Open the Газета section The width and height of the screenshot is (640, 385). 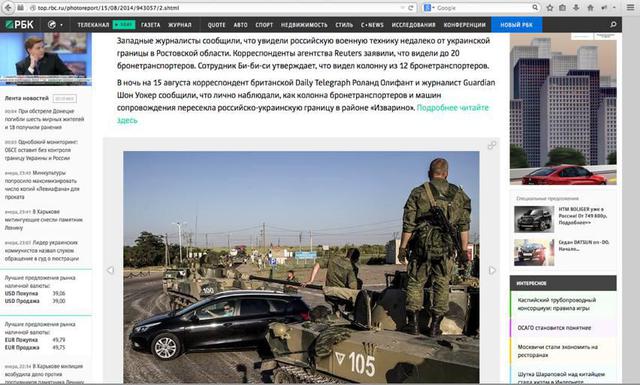[151, 25]
